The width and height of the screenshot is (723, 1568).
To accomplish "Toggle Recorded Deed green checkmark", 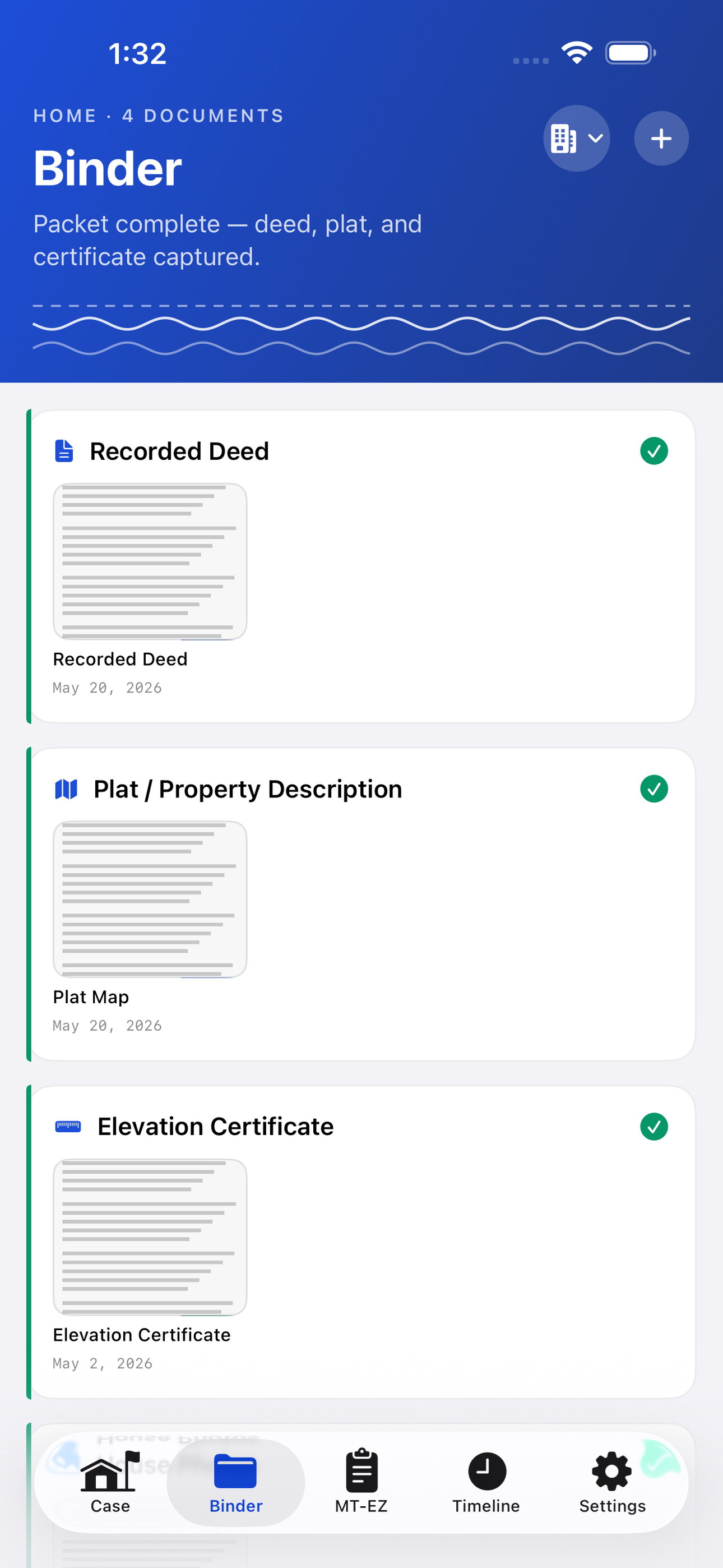I will (x=654, y=451).
